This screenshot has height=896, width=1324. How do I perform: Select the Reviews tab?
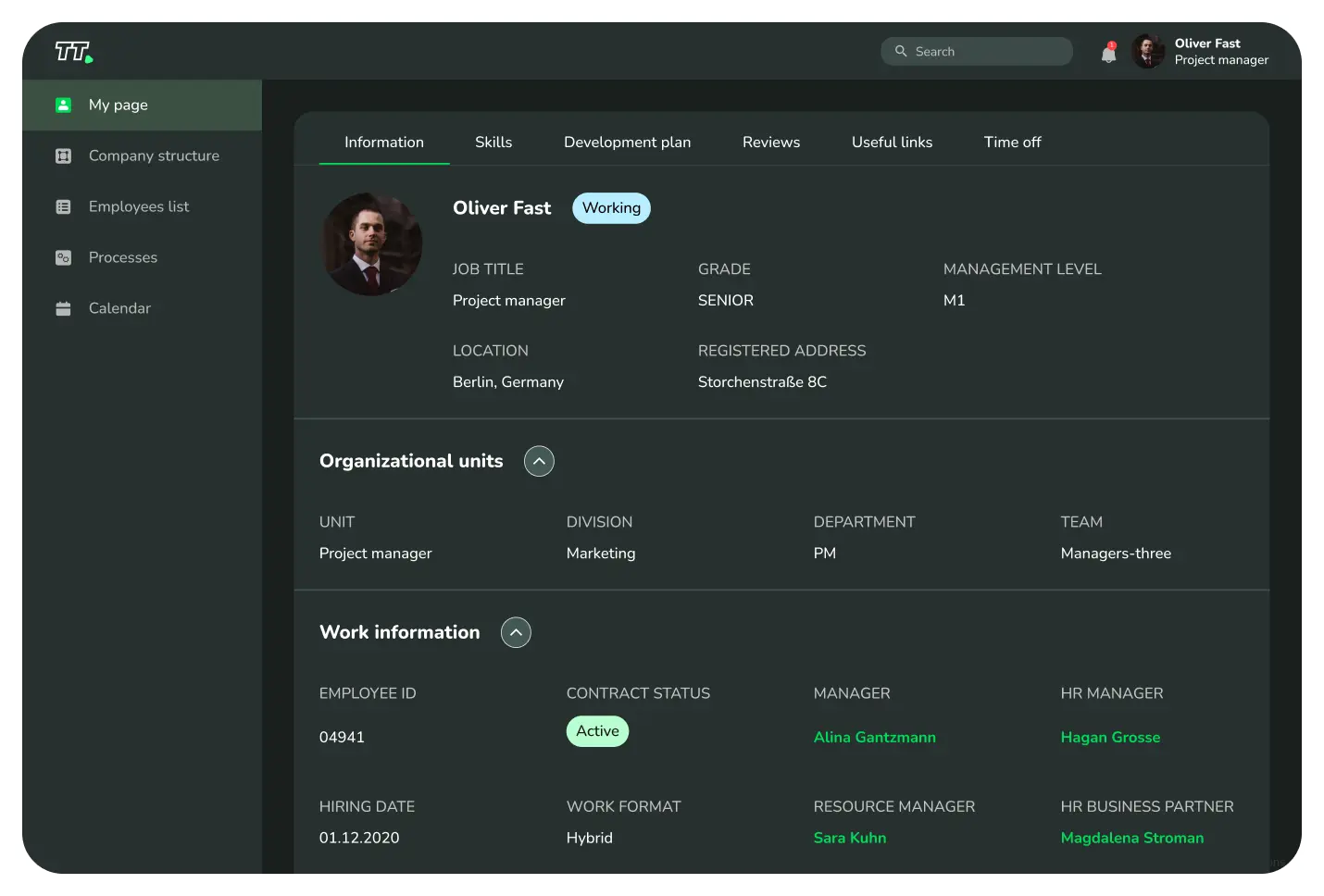[770, 143]
